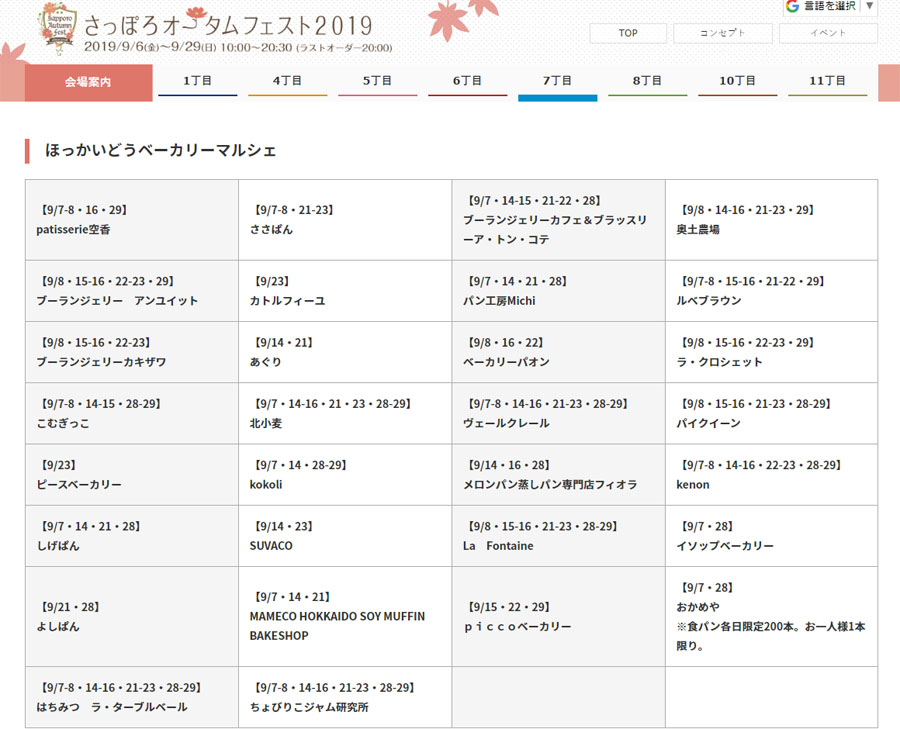This screenshot has height=729, width=900.
Task: Switch to the 1丁目 tab
Action: [x=197, y=81]
